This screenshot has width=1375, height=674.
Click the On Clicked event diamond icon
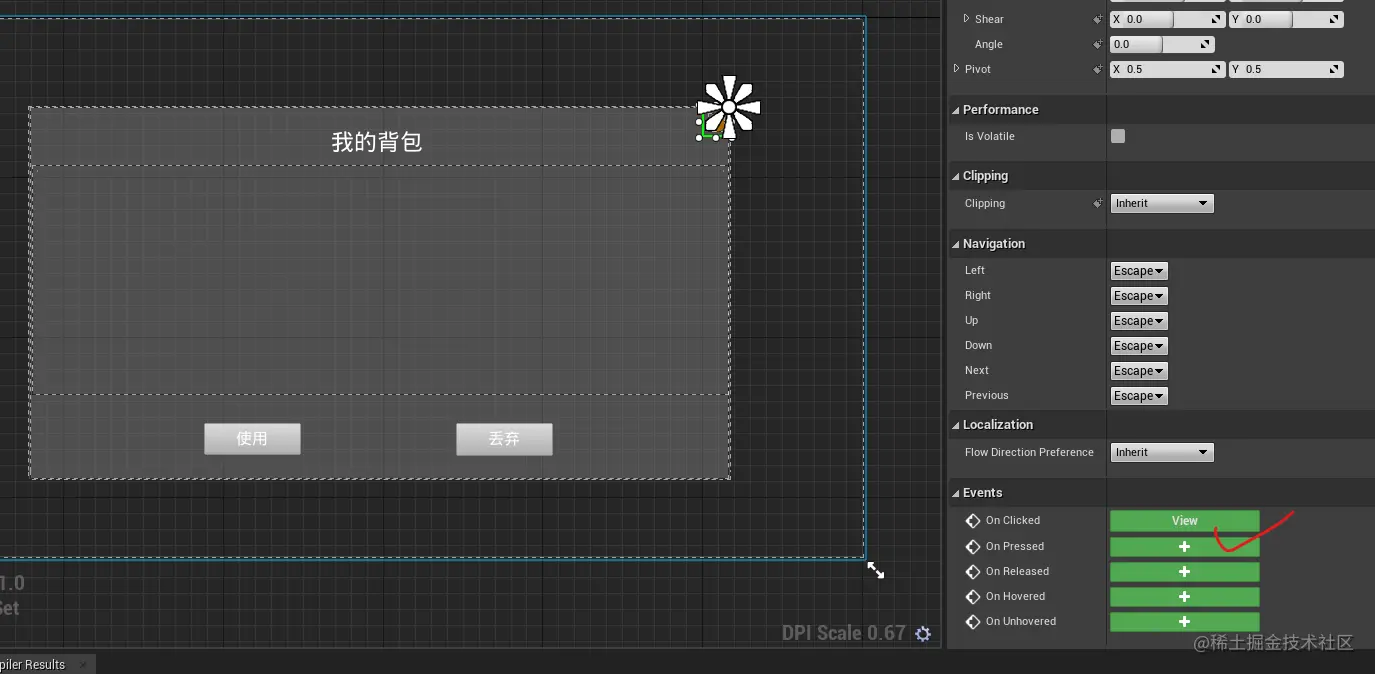coord(973,521)
